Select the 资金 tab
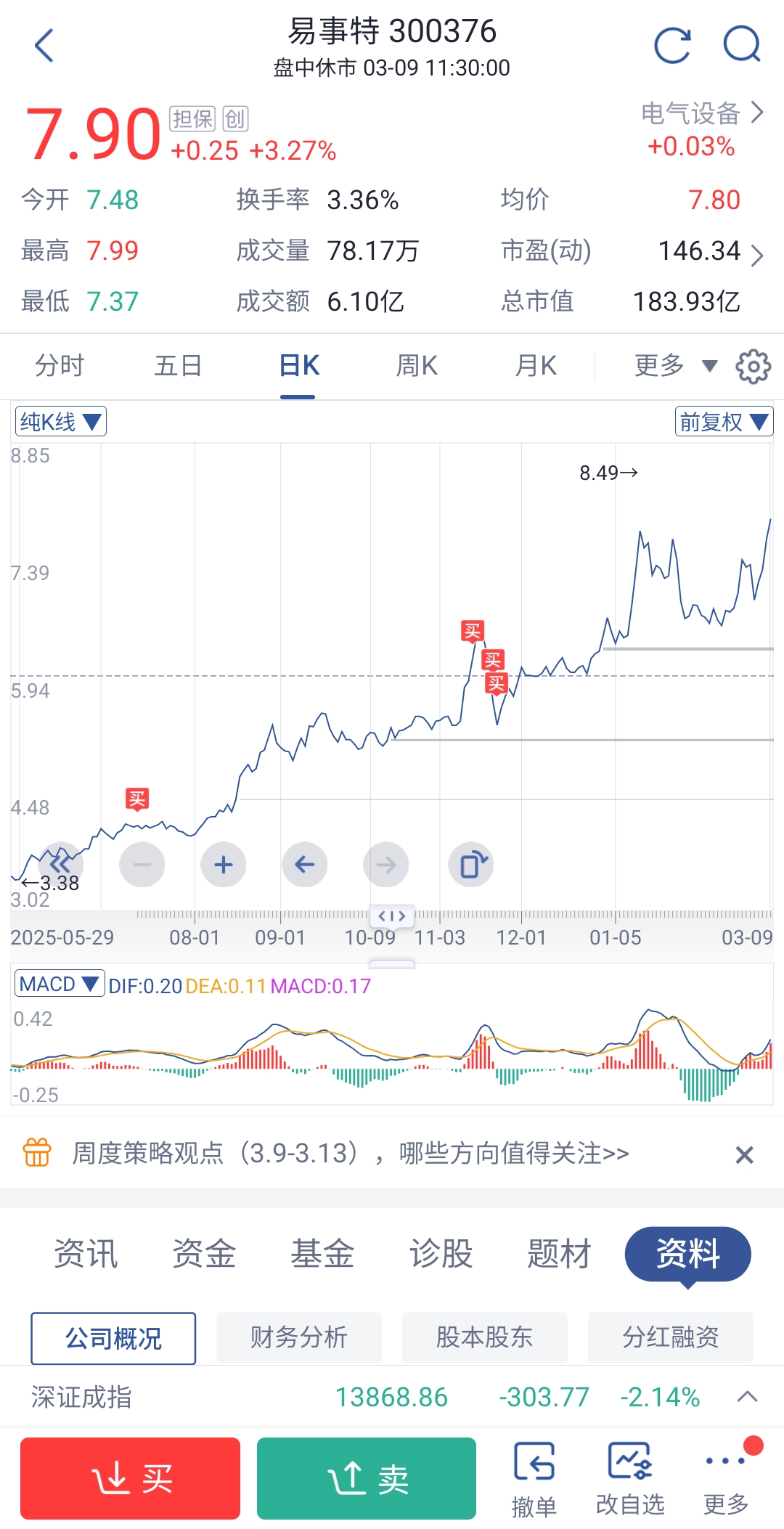Viewport: 784px width, 1529px height. point(204,1254)
